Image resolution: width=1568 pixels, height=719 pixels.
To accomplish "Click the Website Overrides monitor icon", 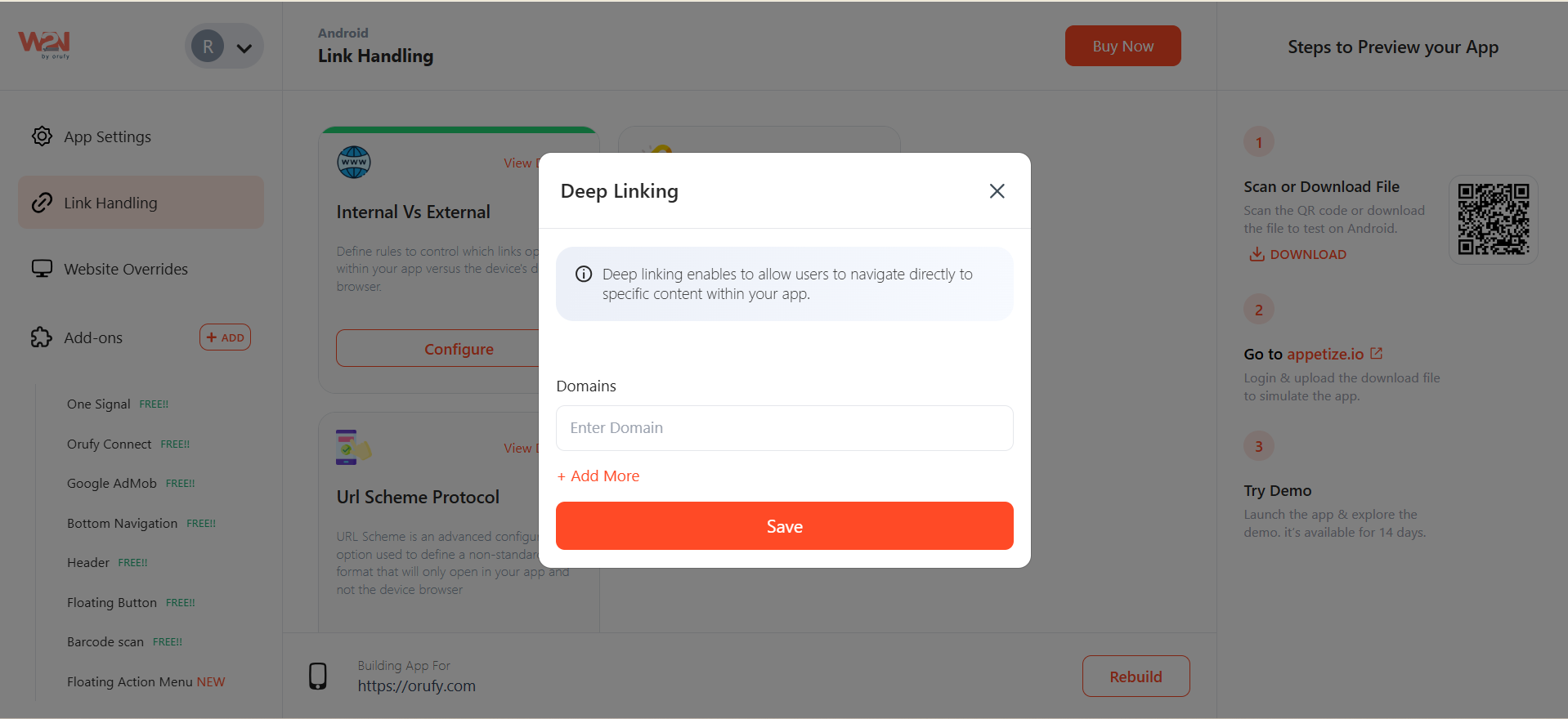I will click(42, 268).
